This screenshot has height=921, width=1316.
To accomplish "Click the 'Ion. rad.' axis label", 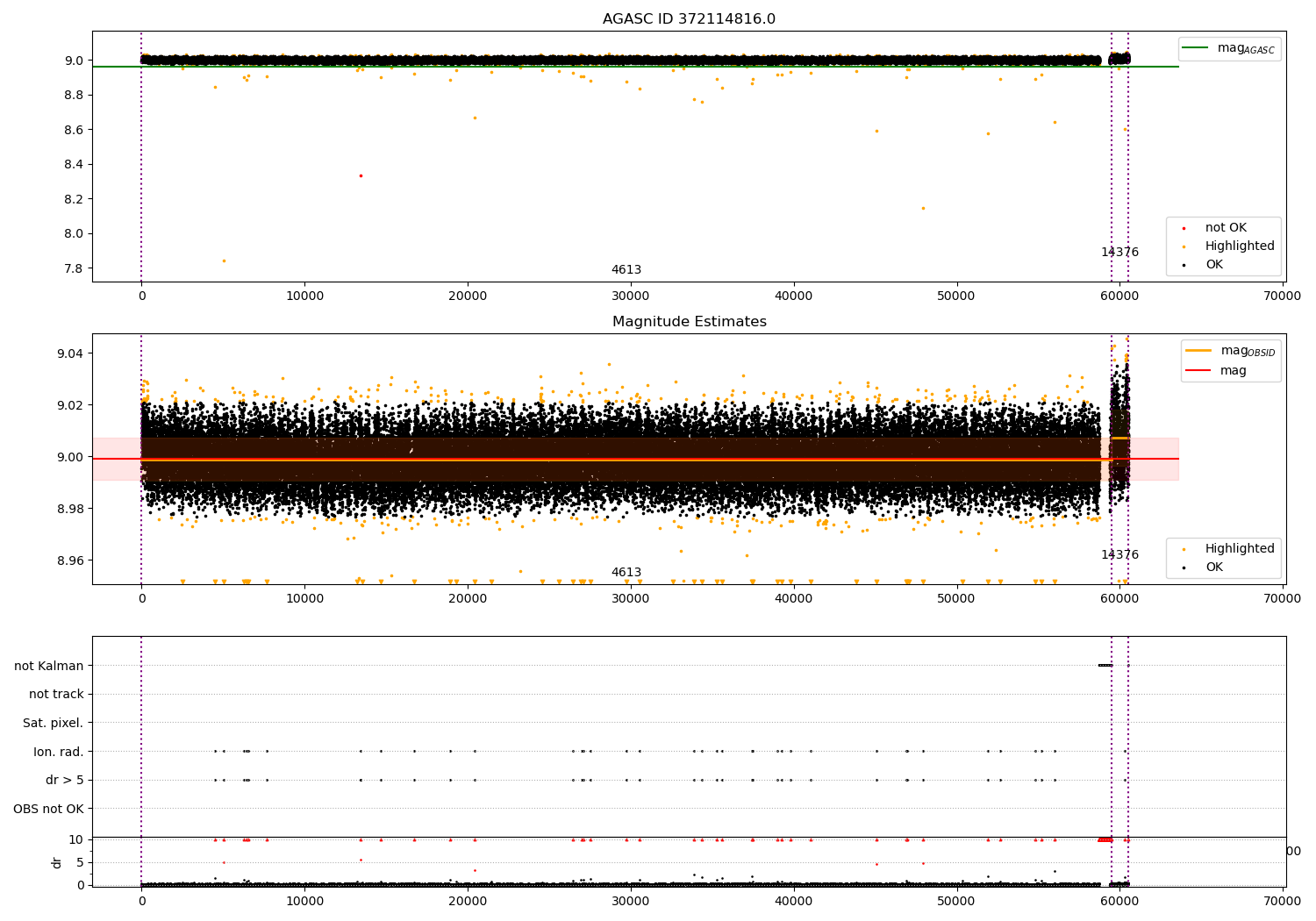I will (59, 752).
